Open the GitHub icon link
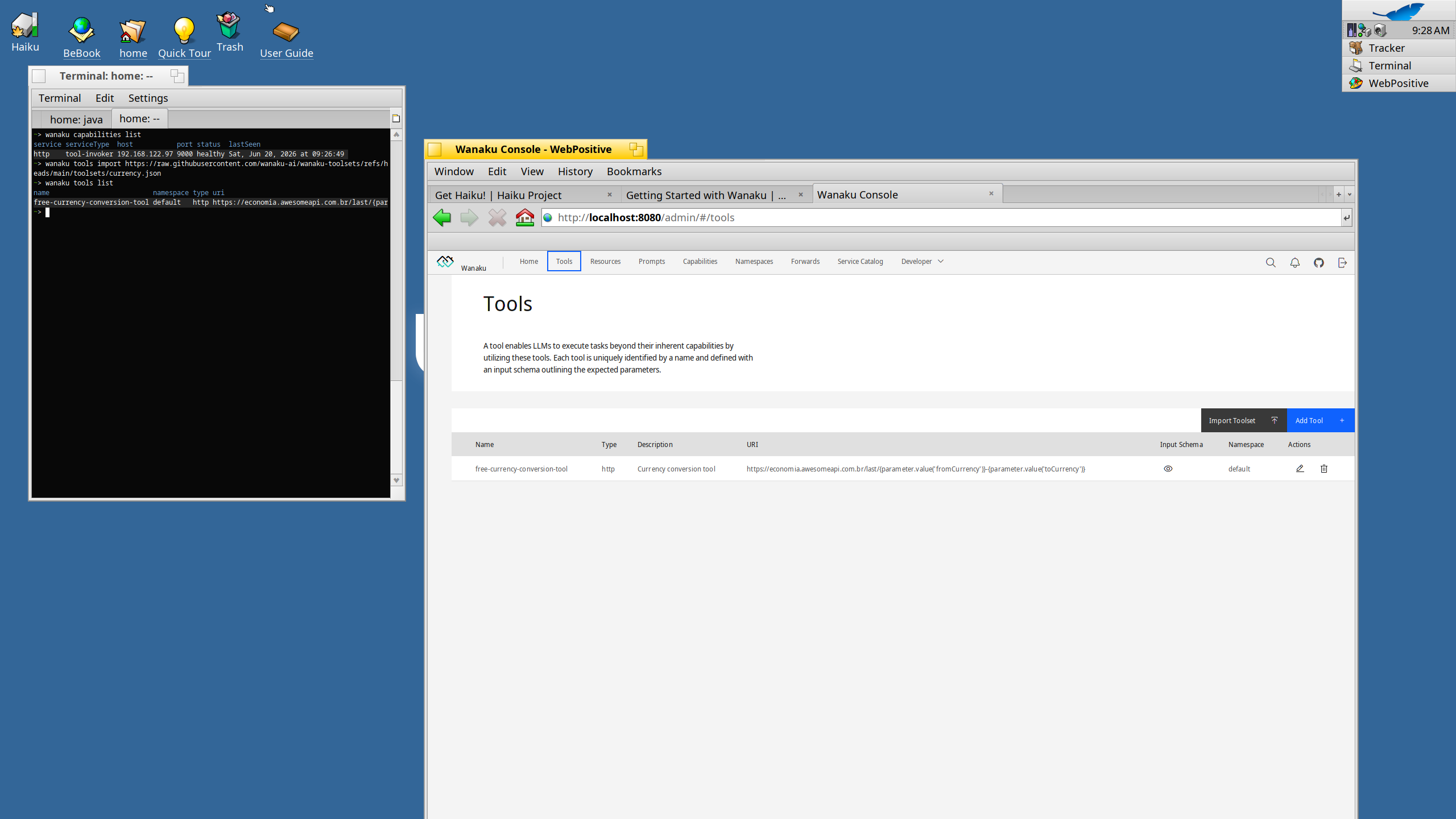Image resolution: width=1456 pixels, height=819 pixels. (1318, 262)
